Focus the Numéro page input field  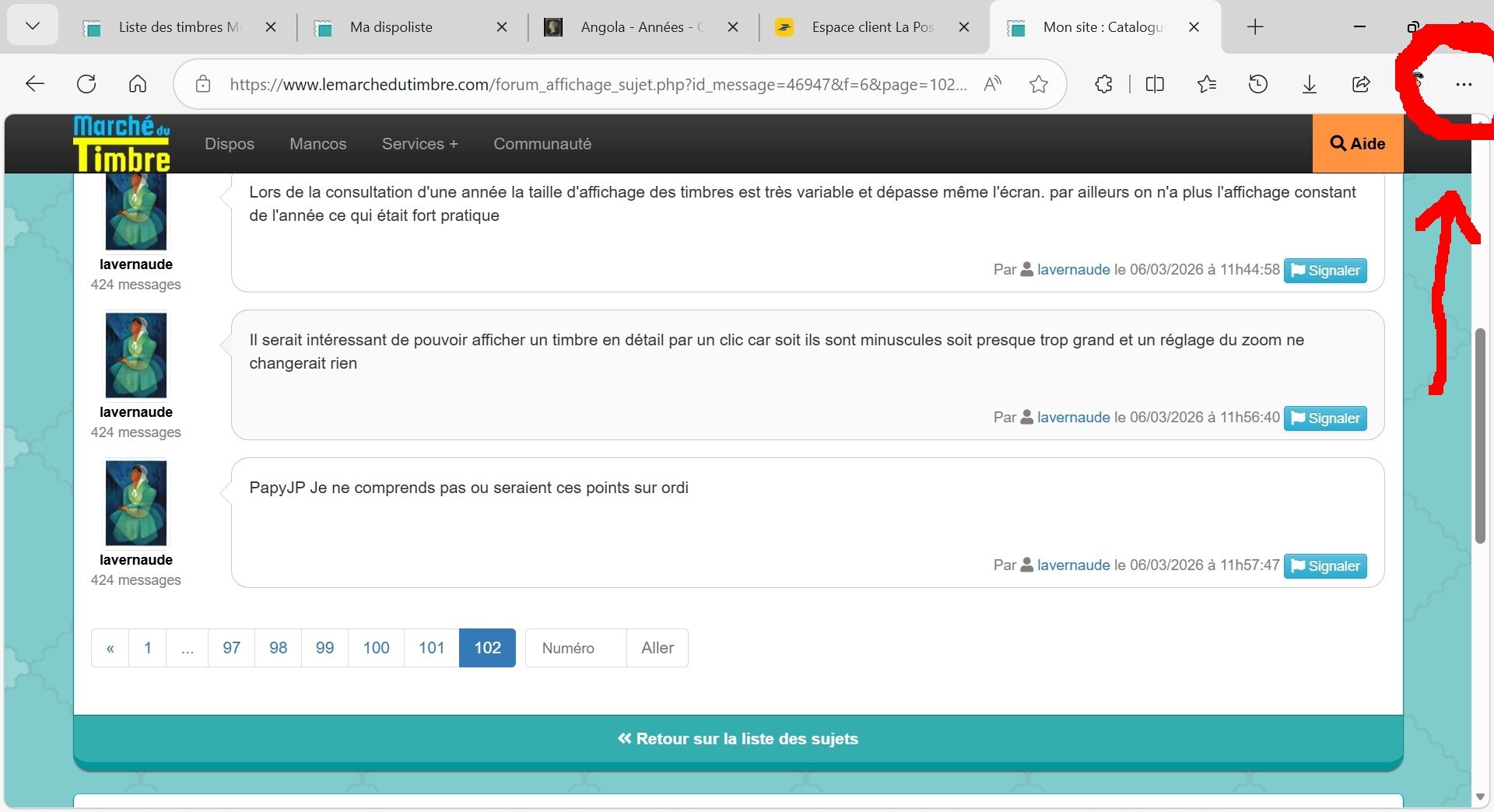(x=576, y=648)
